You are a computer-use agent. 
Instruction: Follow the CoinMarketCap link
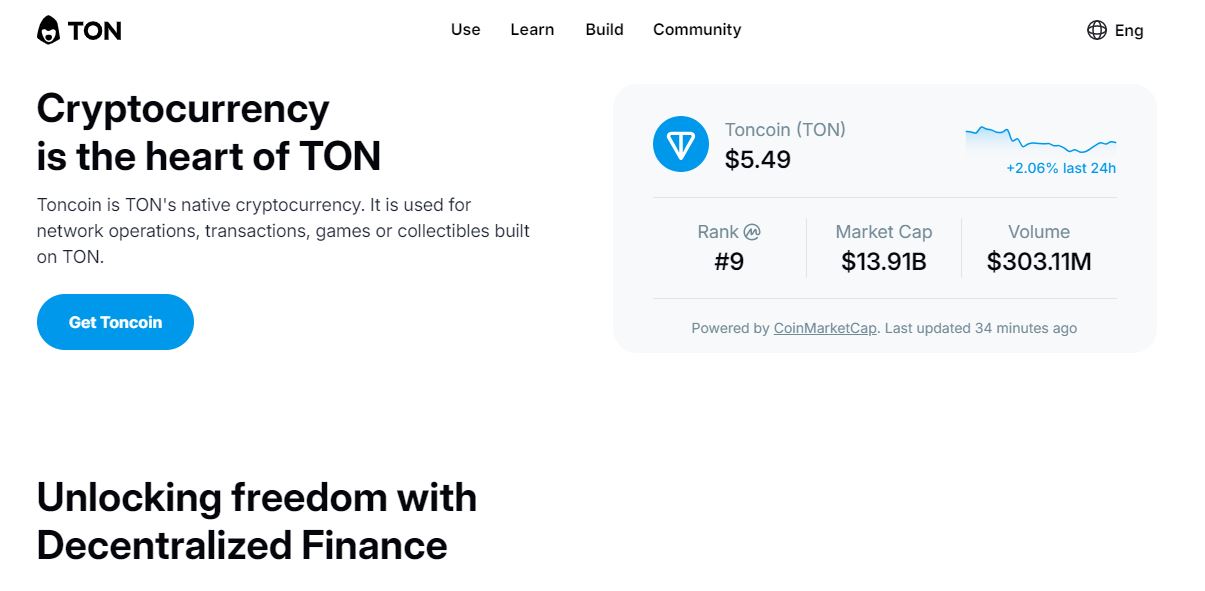tap(825, 328)
